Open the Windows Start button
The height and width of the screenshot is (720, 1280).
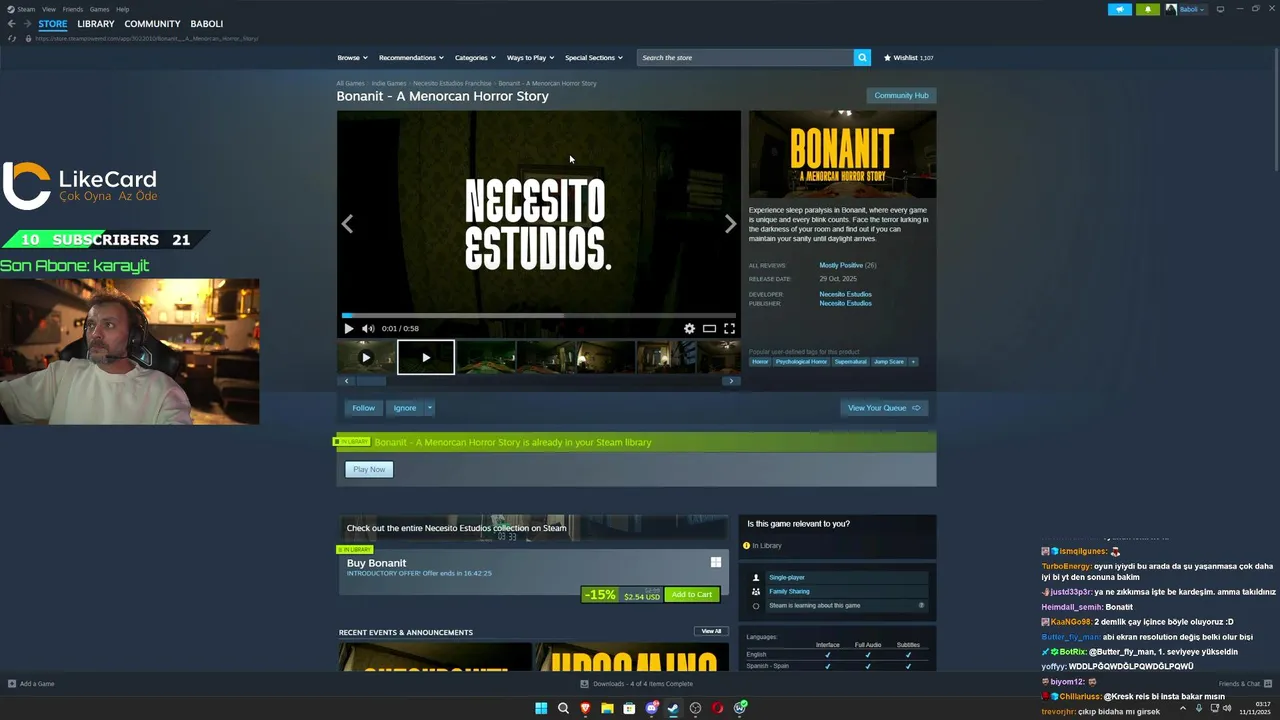pyautogui.click(x=541, y=708)
